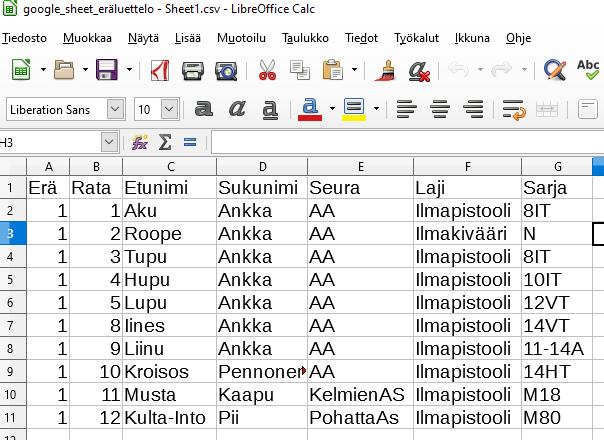The image size is (604, 440).
Task: Expand the recent documents dropdown
Action: (x=85, y=70)
